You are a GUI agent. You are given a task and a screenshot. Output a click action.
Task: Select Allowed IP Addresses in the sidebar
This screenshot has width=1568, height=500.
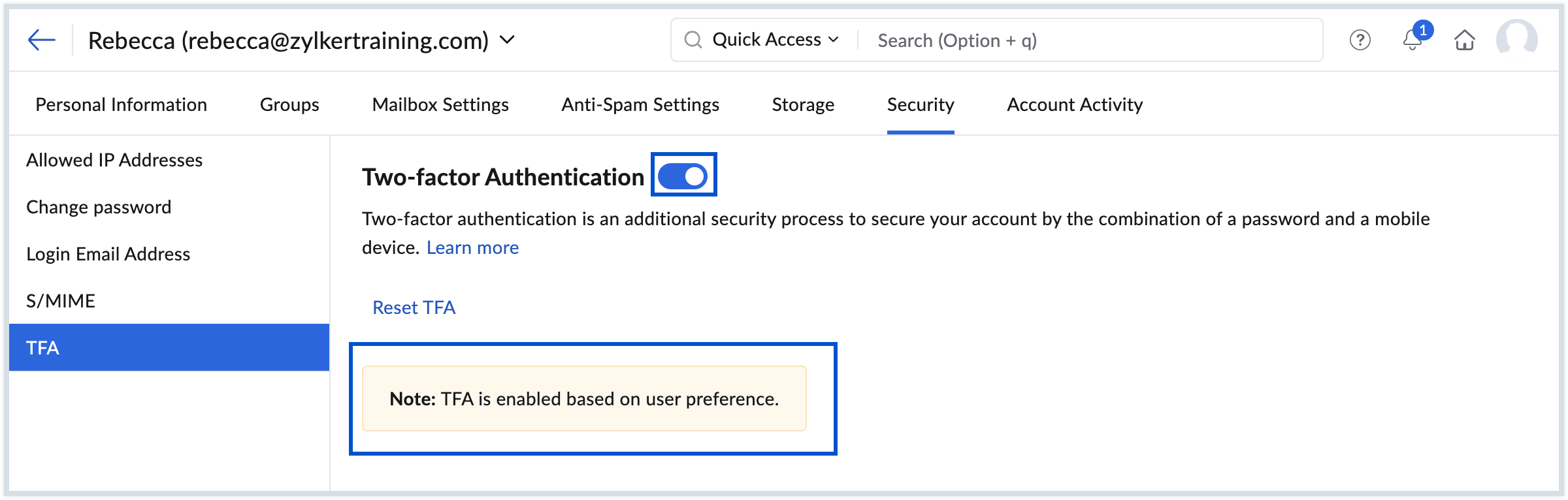114,161
